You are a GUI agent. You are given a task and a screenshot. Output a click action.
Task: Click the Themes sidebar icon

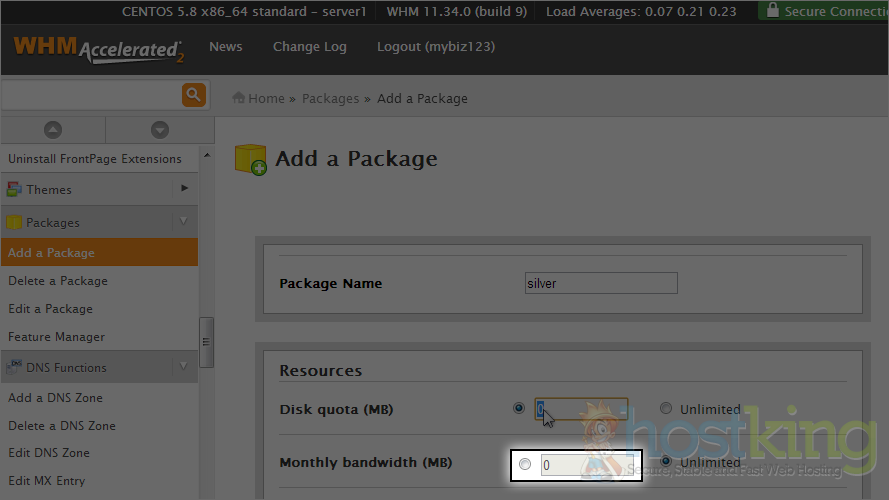click(x=14, y=189)
